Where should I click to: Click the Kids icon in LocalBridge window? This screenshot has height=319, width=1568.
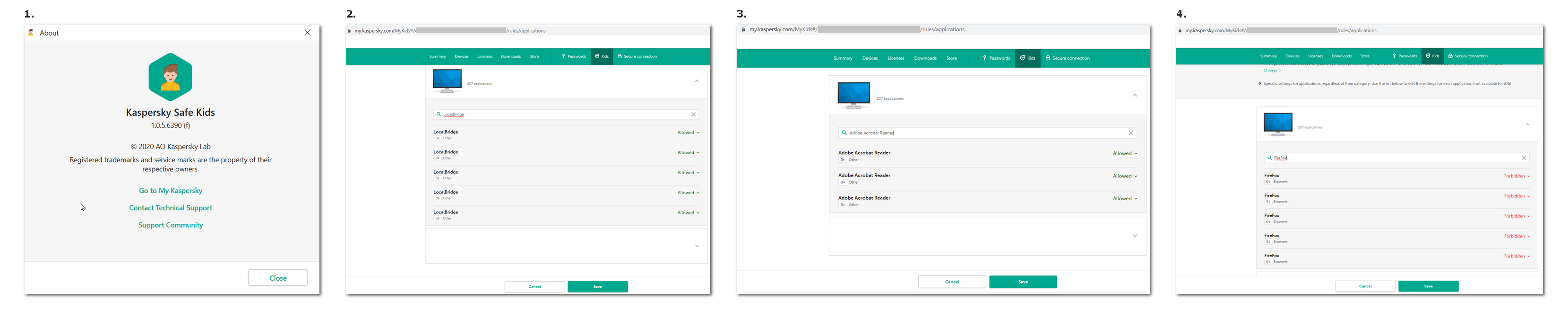click(x=597, y=56)
